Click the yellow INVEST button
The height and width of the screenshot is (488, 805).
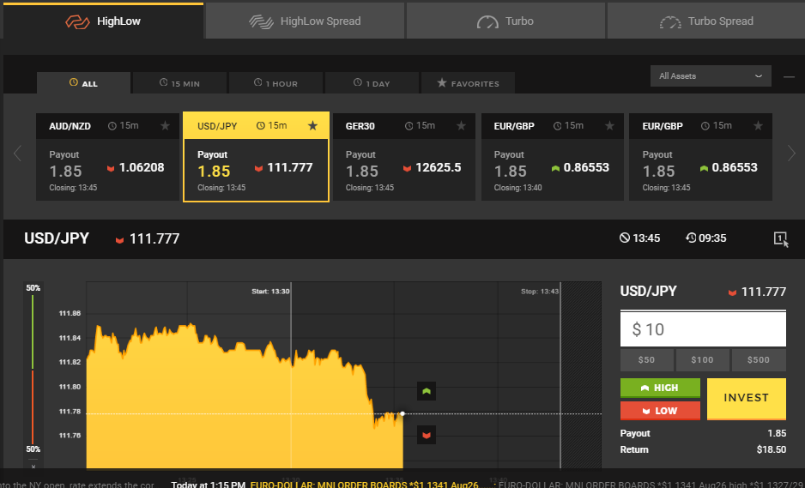click(746, 399)
